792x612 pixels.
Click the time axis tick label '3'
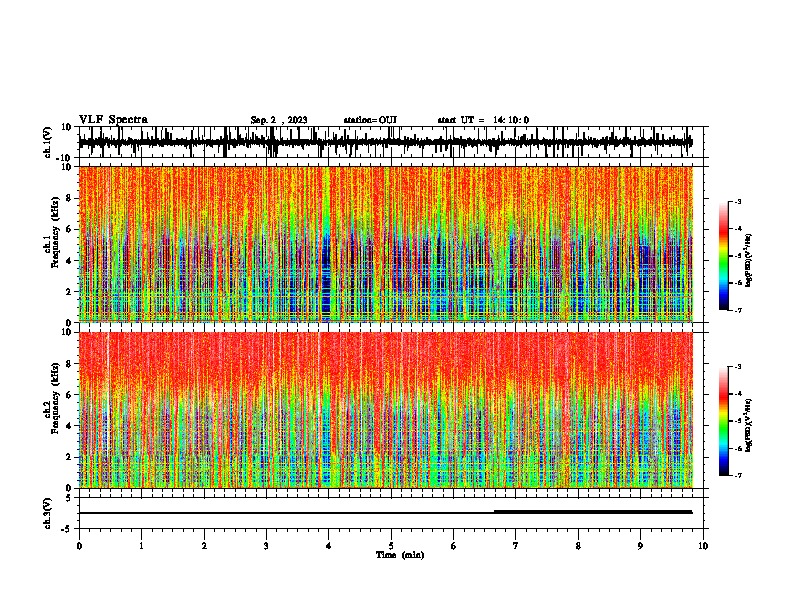pyautogui.click(x=266, y=546)
